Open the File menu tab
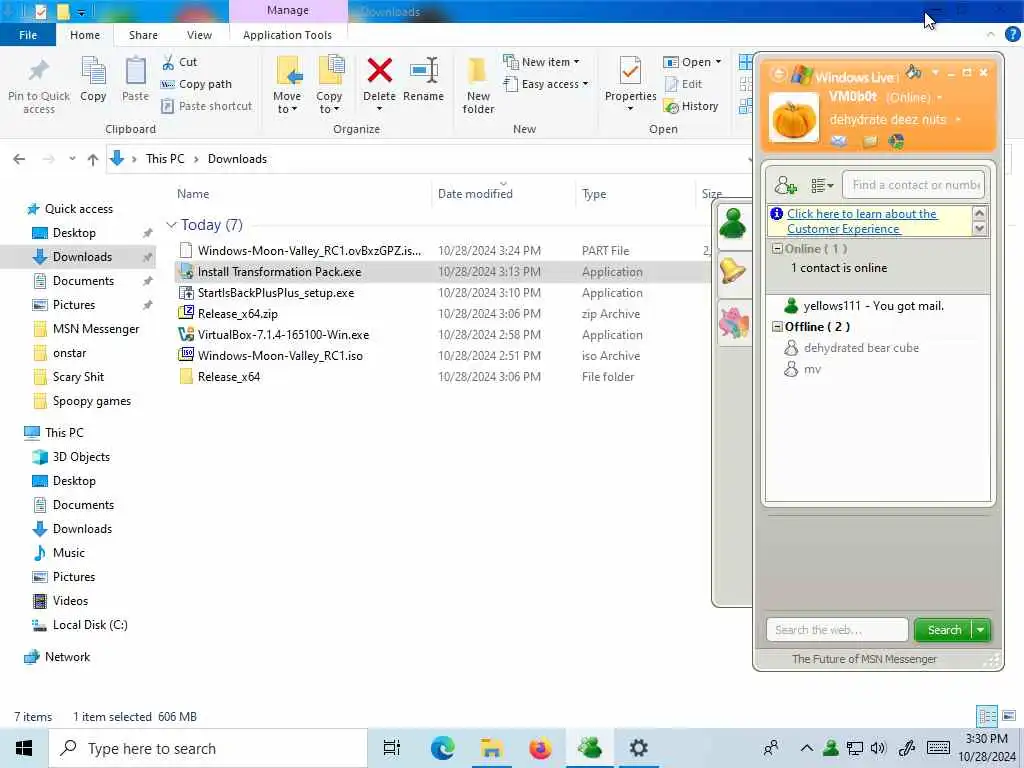Screen dimensions: 1024x768 click(x=28, y=35)
